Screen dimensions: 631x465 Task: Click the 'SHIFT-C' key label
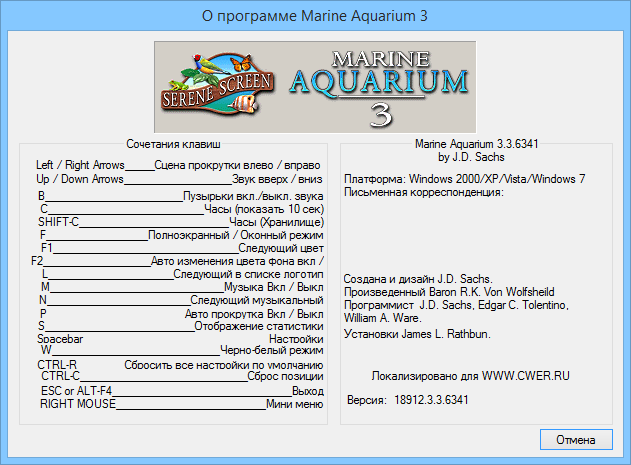coord(58,222)
